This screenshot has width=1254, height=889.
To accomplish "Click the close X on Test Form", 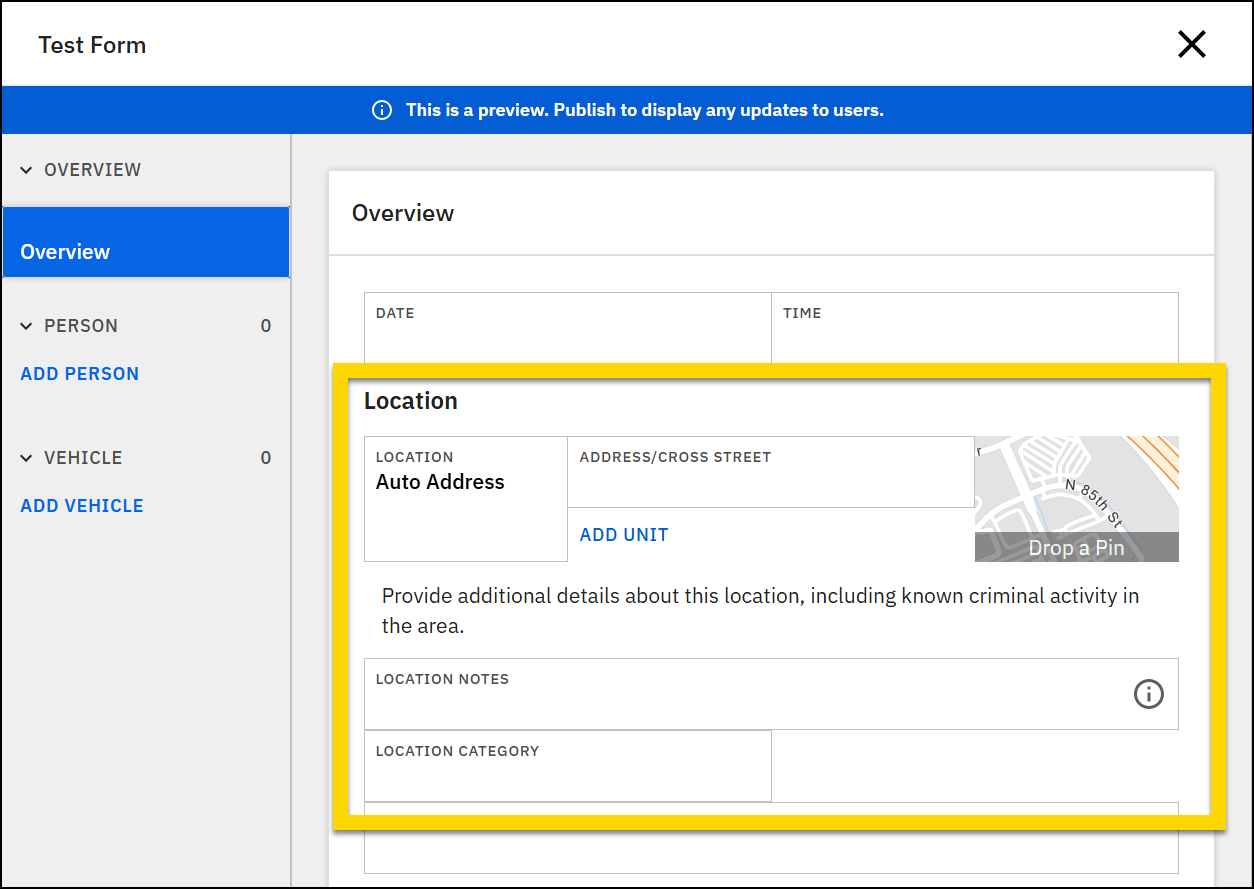I will point(1192,44).
